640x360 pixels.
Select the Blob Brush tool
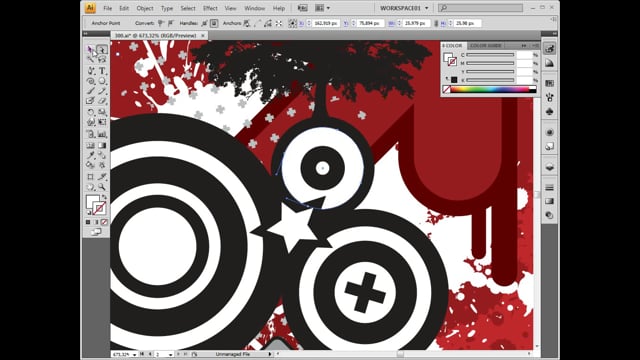pos(90,101)
